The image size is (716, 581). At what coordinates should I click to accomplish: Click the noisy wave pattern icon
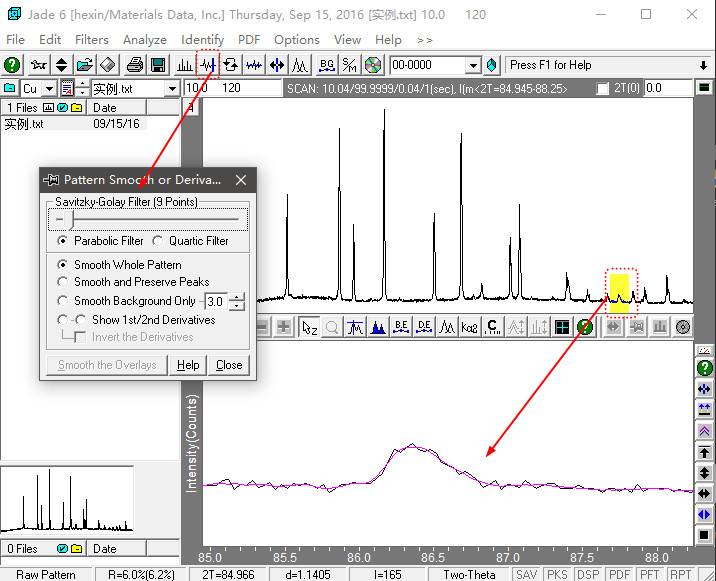(253, 65)
